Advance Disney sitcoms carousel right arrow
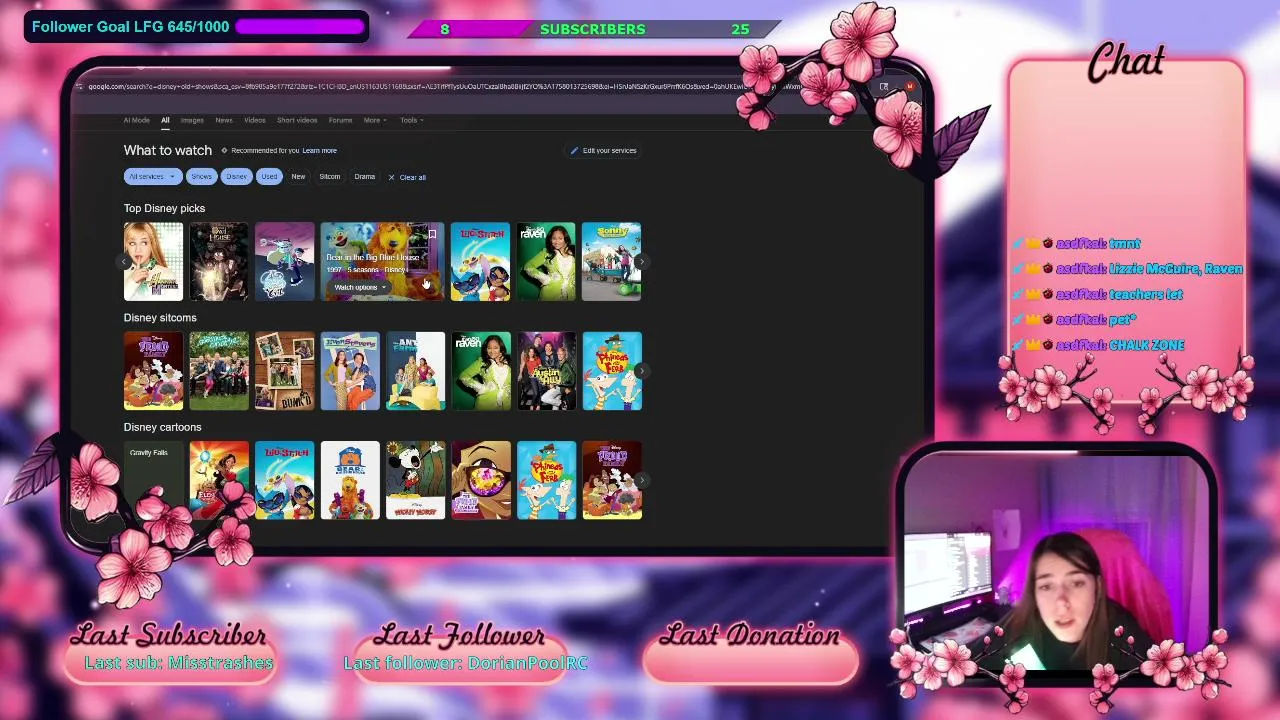This screenshot has width=1280, height=720. (641, 371)
